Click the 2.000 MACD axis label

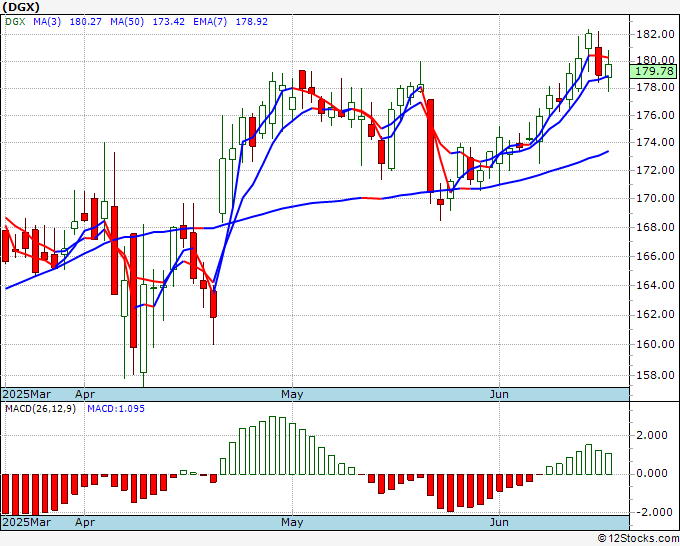pyautogui.click(x=652, y=435)
